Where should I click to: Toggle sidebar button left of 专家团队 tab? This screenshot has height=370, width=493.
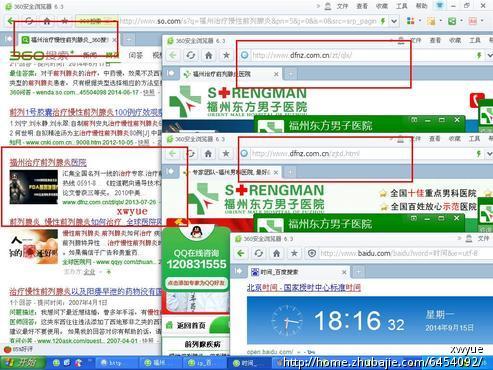(x=171, y=172)
